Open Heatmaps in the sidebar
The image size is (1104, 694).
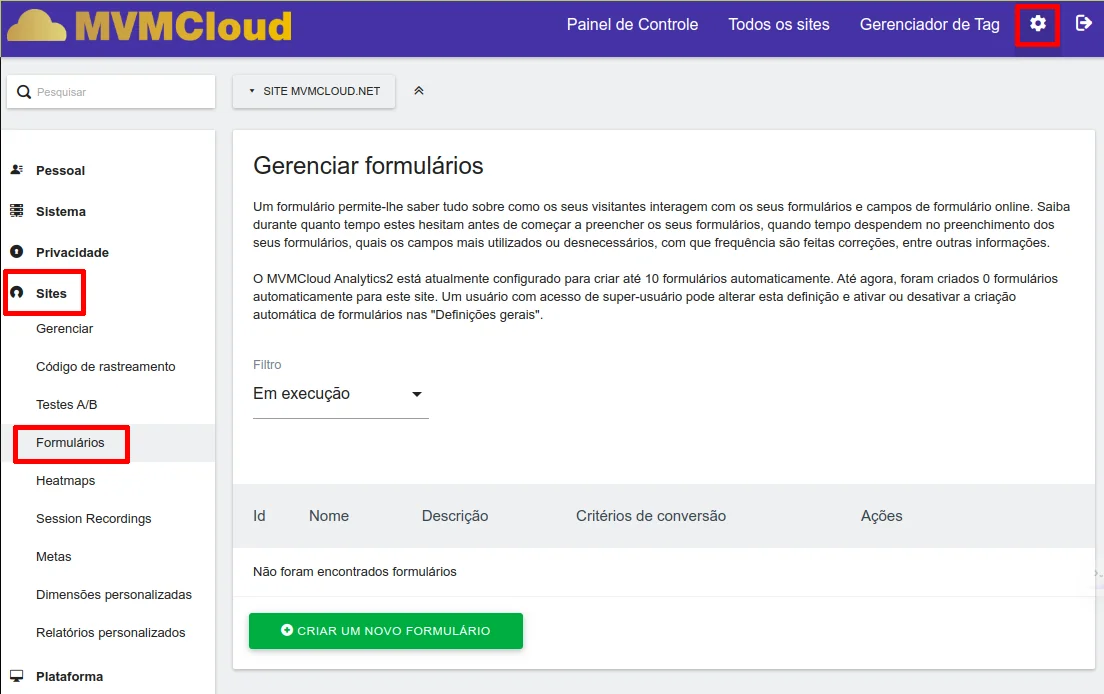coord(65,481)
